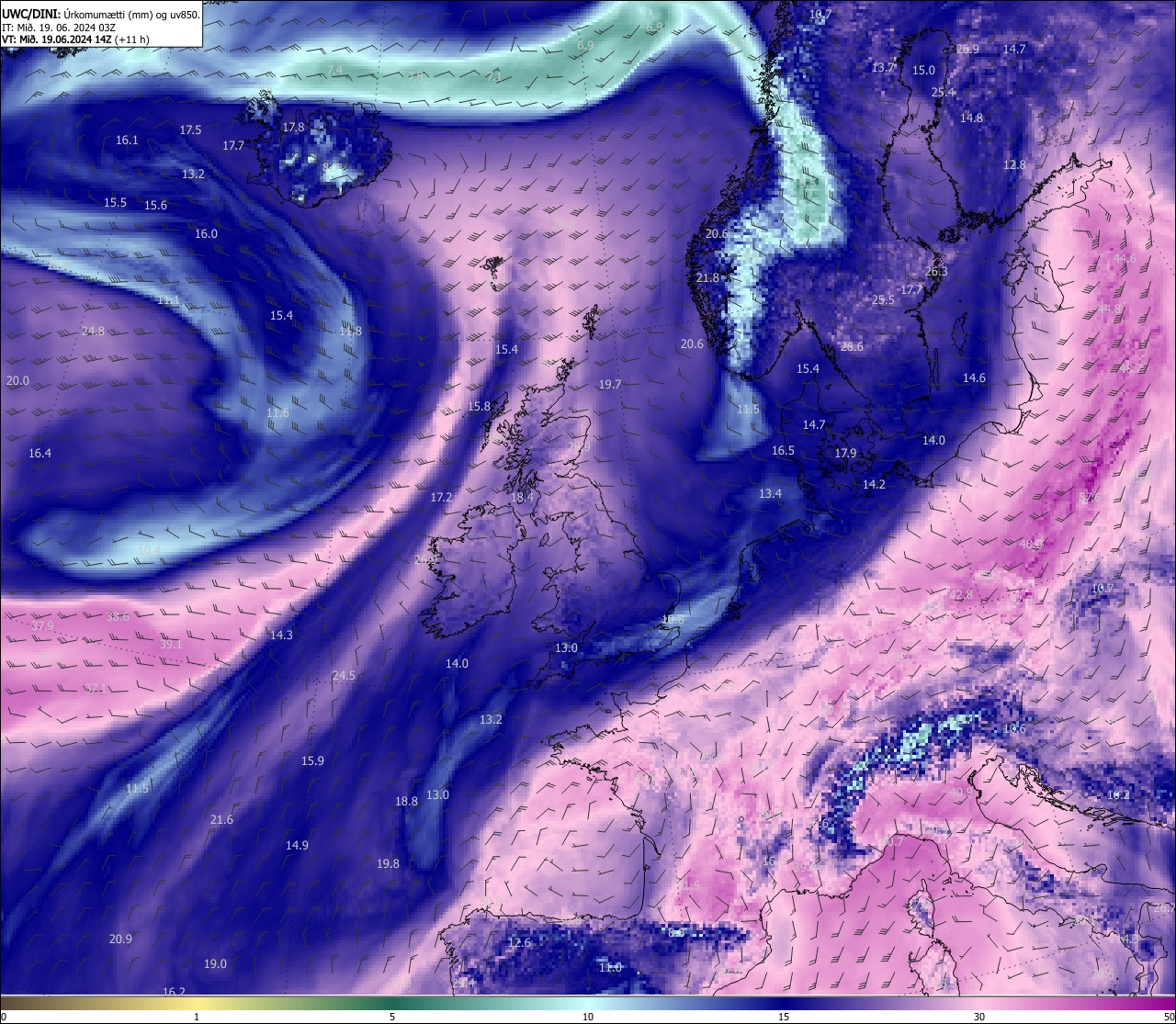Click the 17.8 value over Iceland

[293, 128]
